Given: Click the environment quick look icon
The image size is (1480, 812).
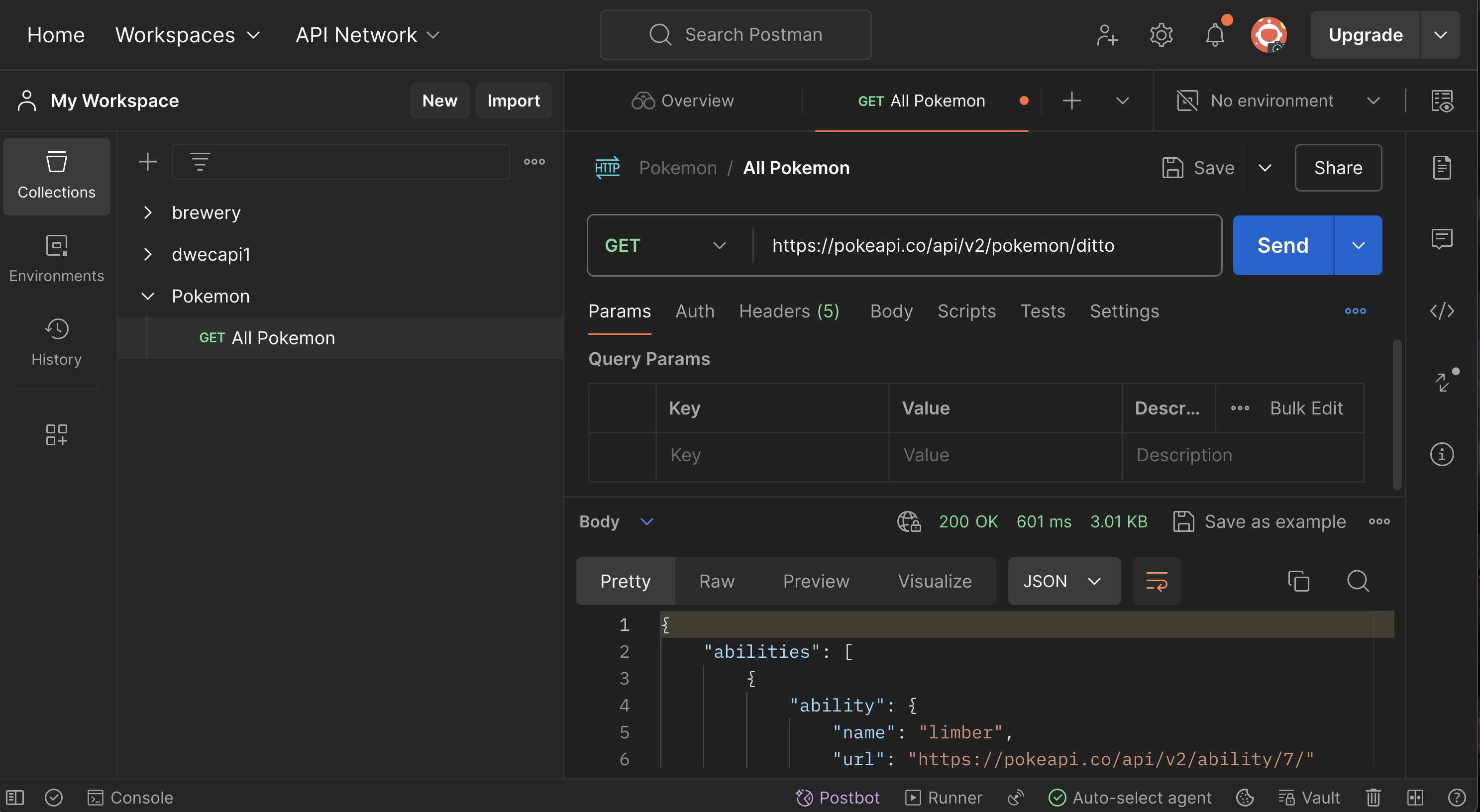Looking at the screenshot, I should point(1442,101).
